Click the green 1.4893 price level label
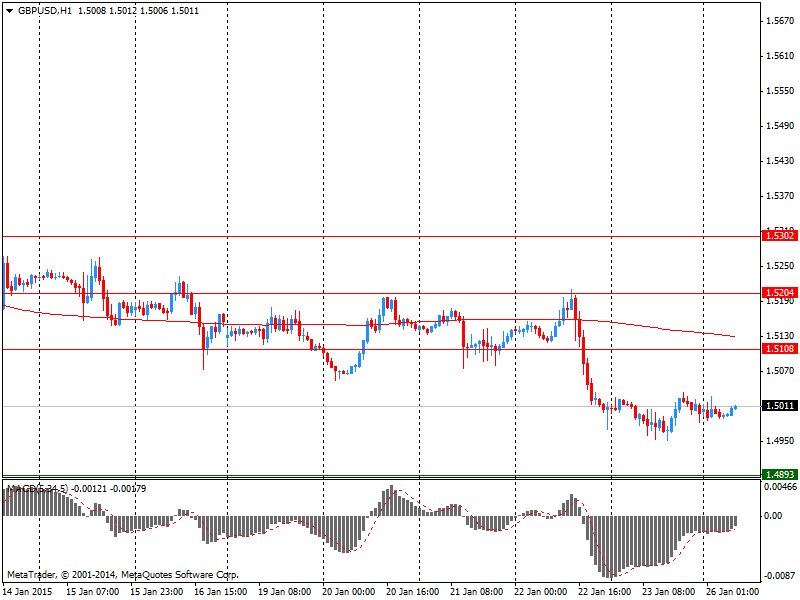 (x=780, y=474)
